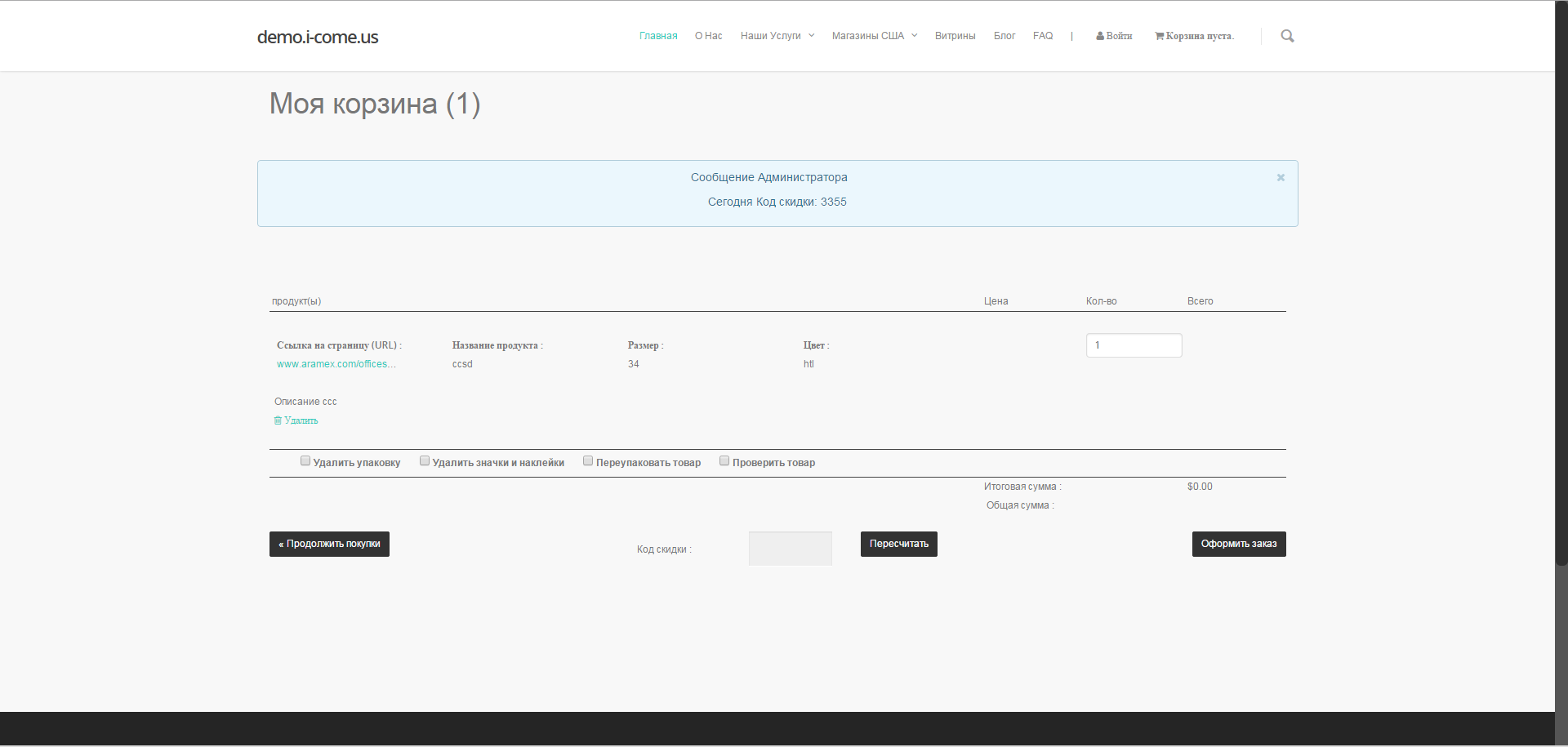Viewport: 1568px width, 747px height.
Task: Click the Код скидки label near the input
Action: pyautogui.click(x=664, y=549)
